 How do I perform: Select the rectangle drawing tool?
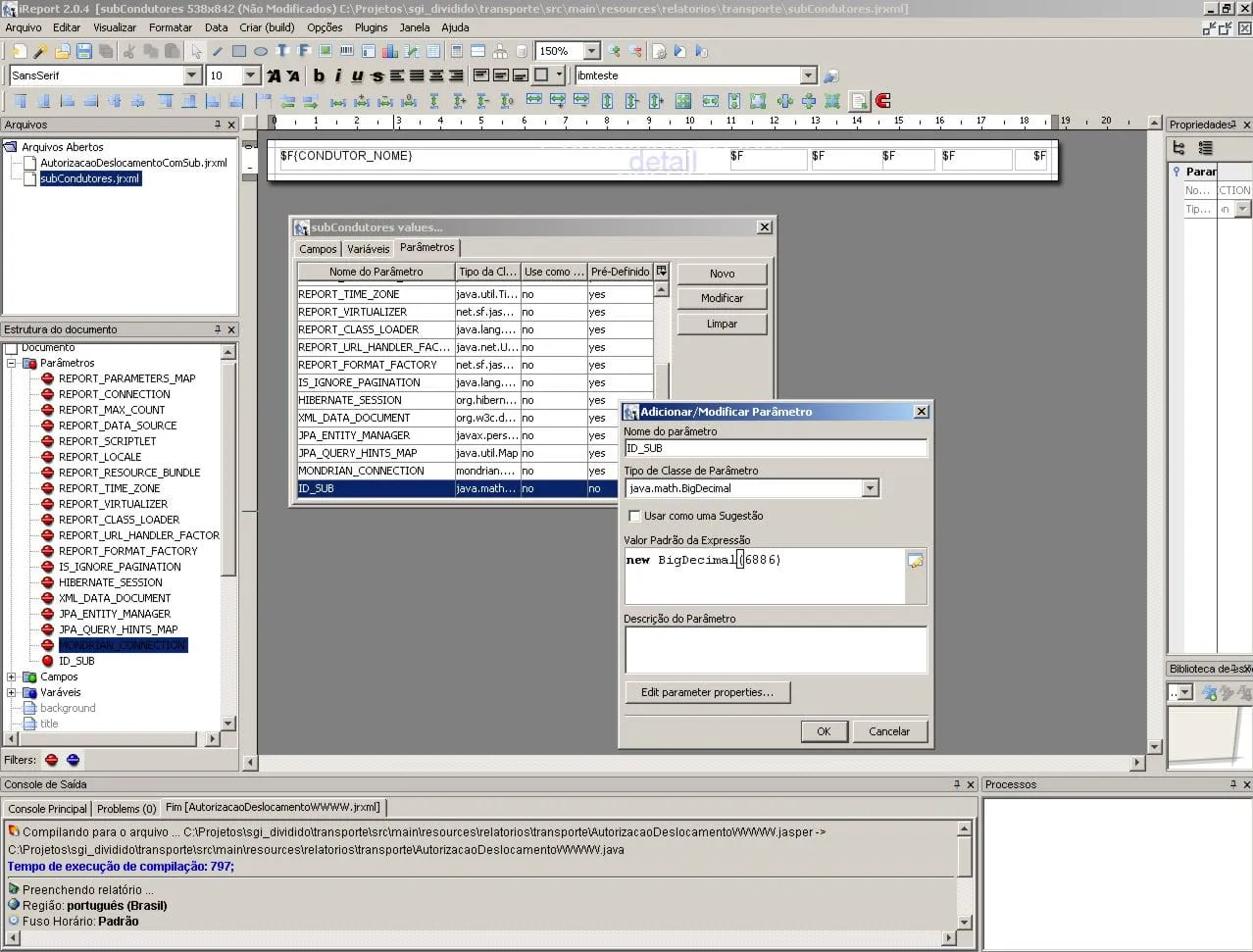pos(239,51)
